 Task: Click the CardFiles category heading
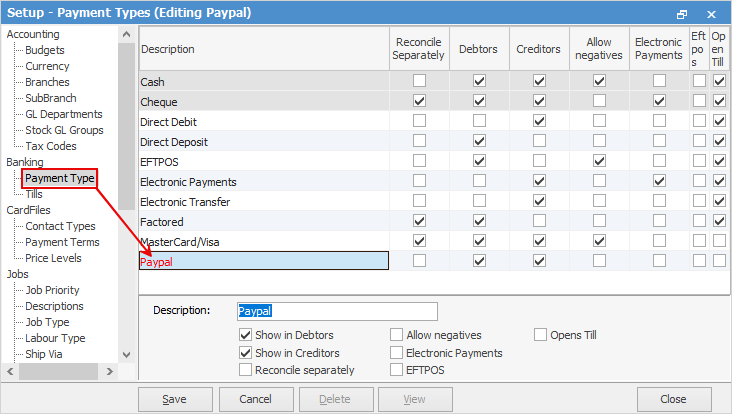coord(28,210)
